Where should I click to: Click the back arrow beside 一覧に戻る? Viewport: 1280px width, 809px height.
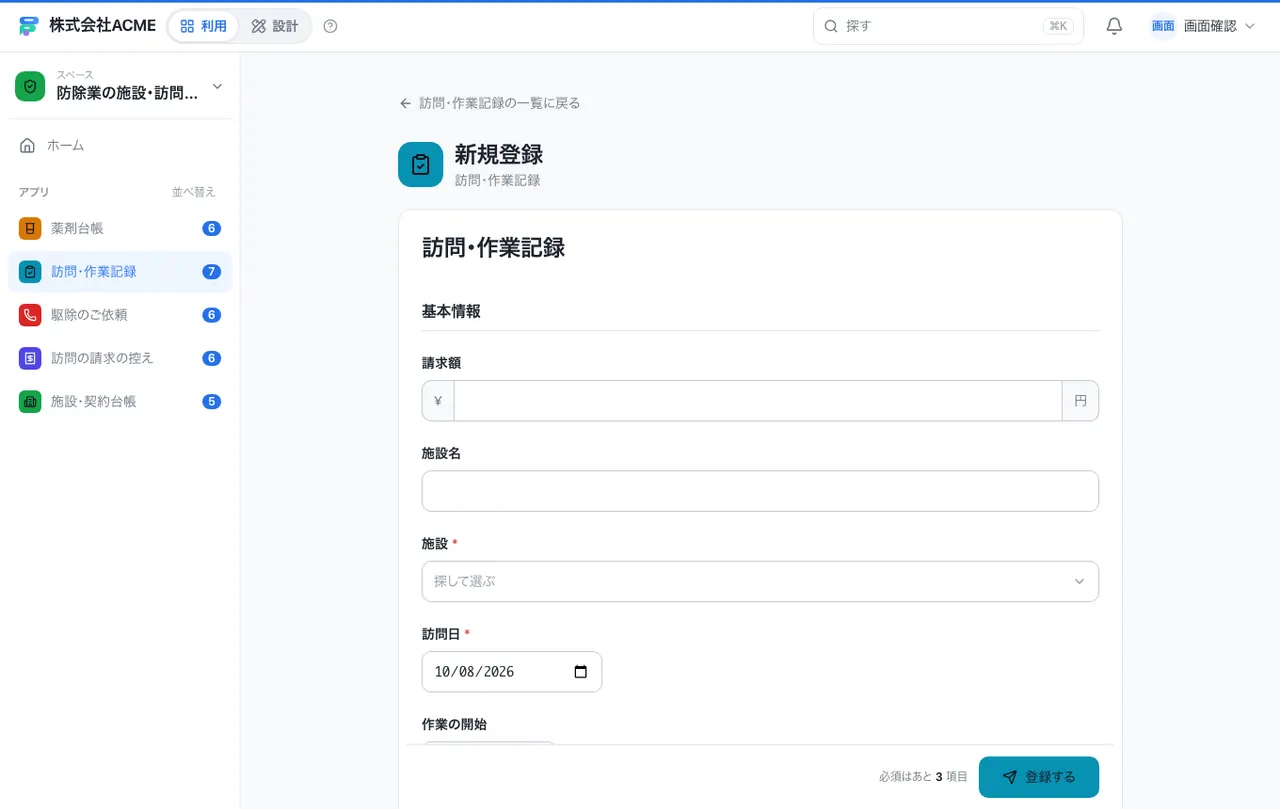pos(405,103)
